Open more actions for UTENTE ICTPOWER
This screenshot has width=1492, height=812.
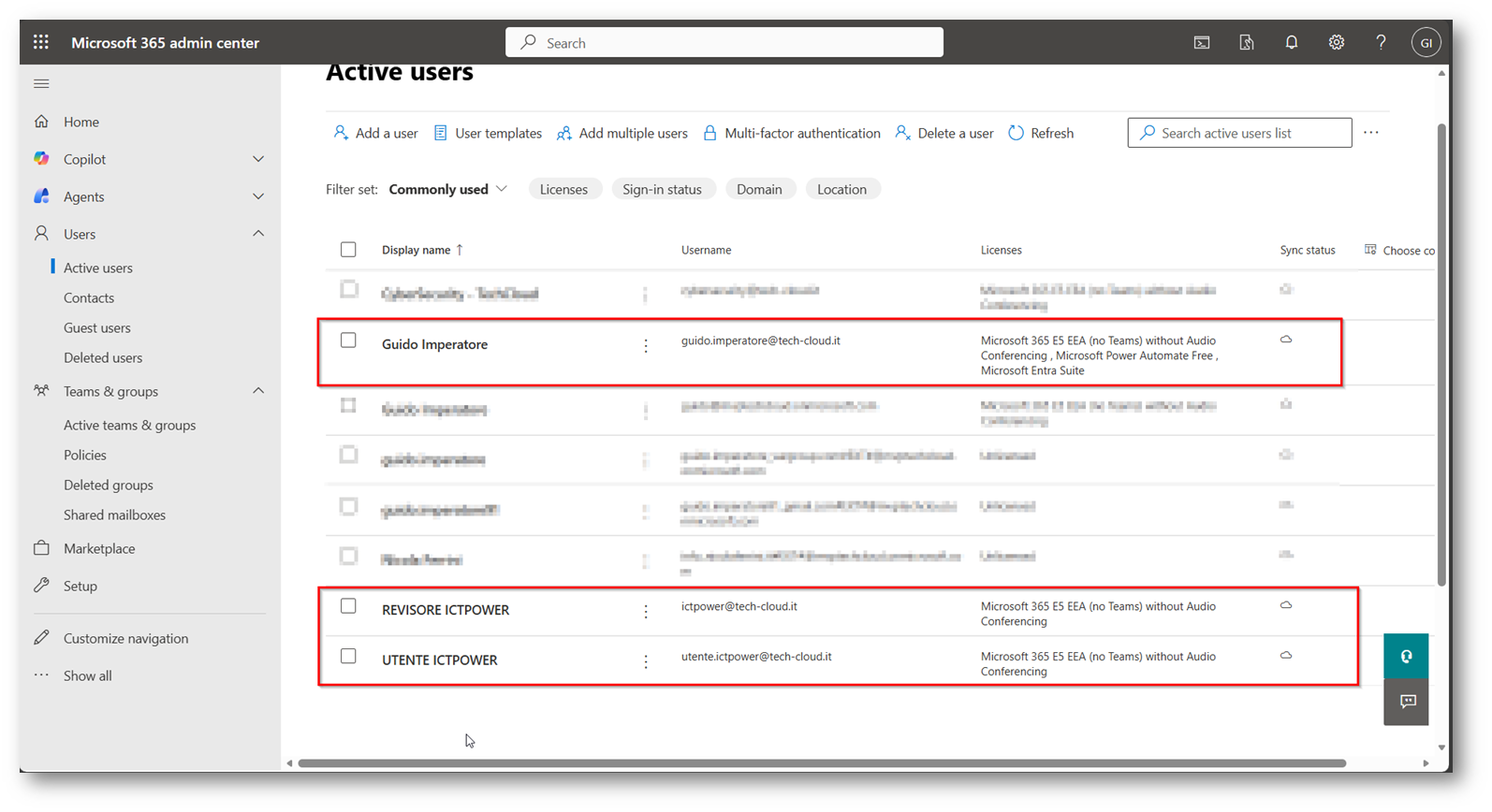pos(646,661)
